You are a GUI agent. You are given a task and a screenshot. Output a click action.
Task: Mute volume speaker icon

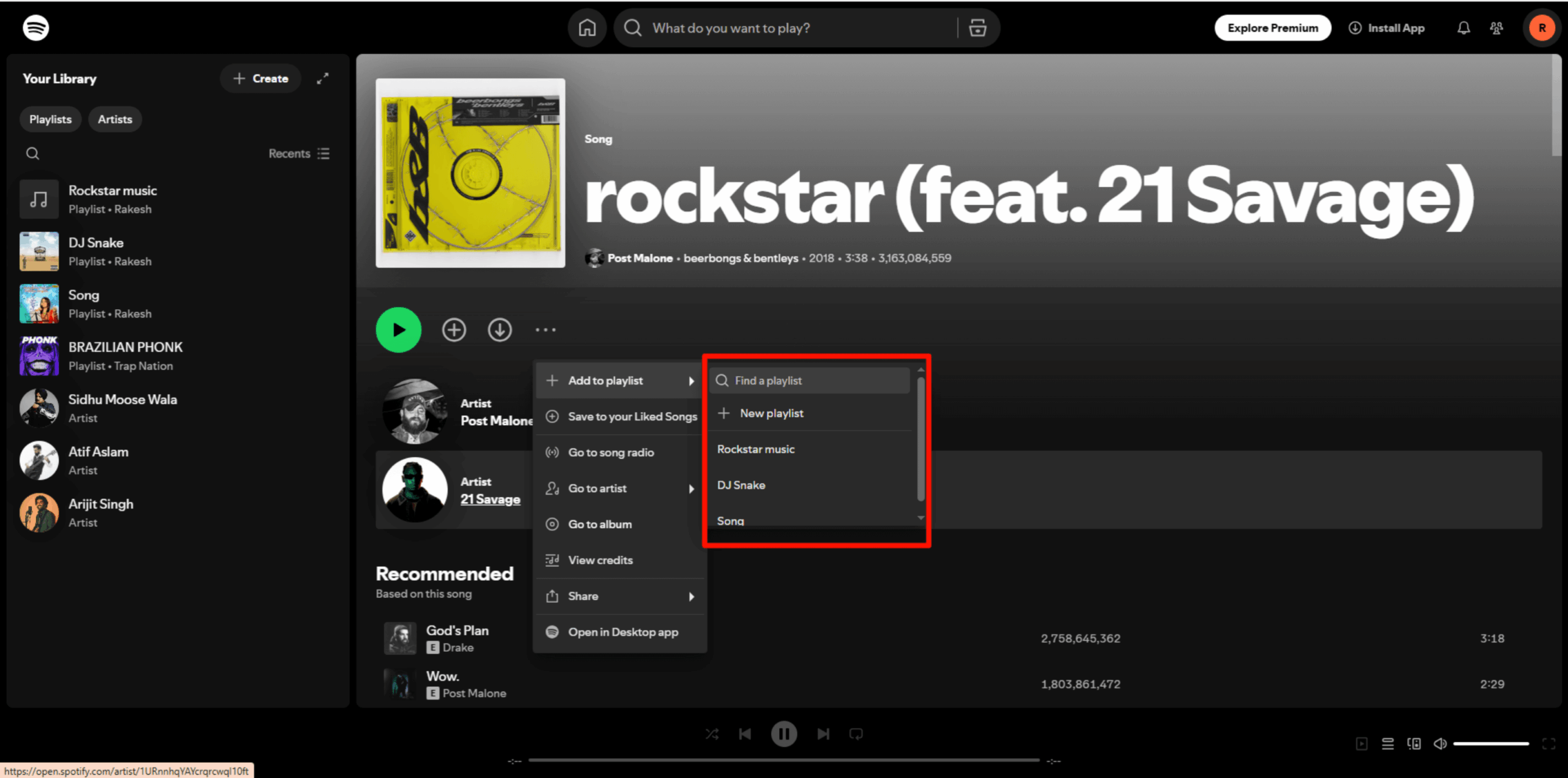(1440, 744)
